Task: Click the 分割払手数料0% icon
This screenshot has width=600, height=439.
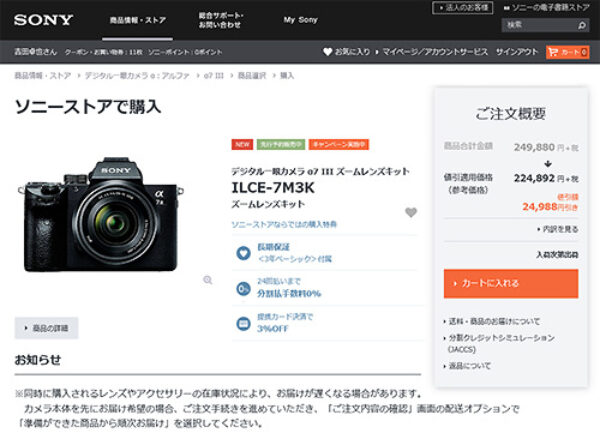Action: [243, 288]
